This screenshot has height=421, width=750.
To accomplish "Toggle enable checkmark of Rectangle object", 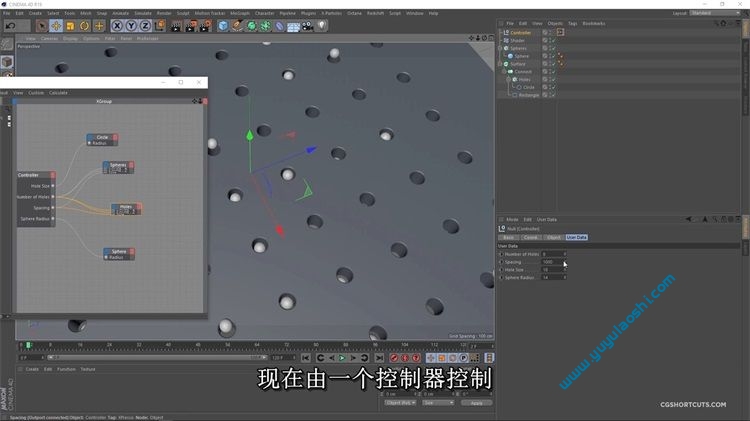I will click(553, 95).
